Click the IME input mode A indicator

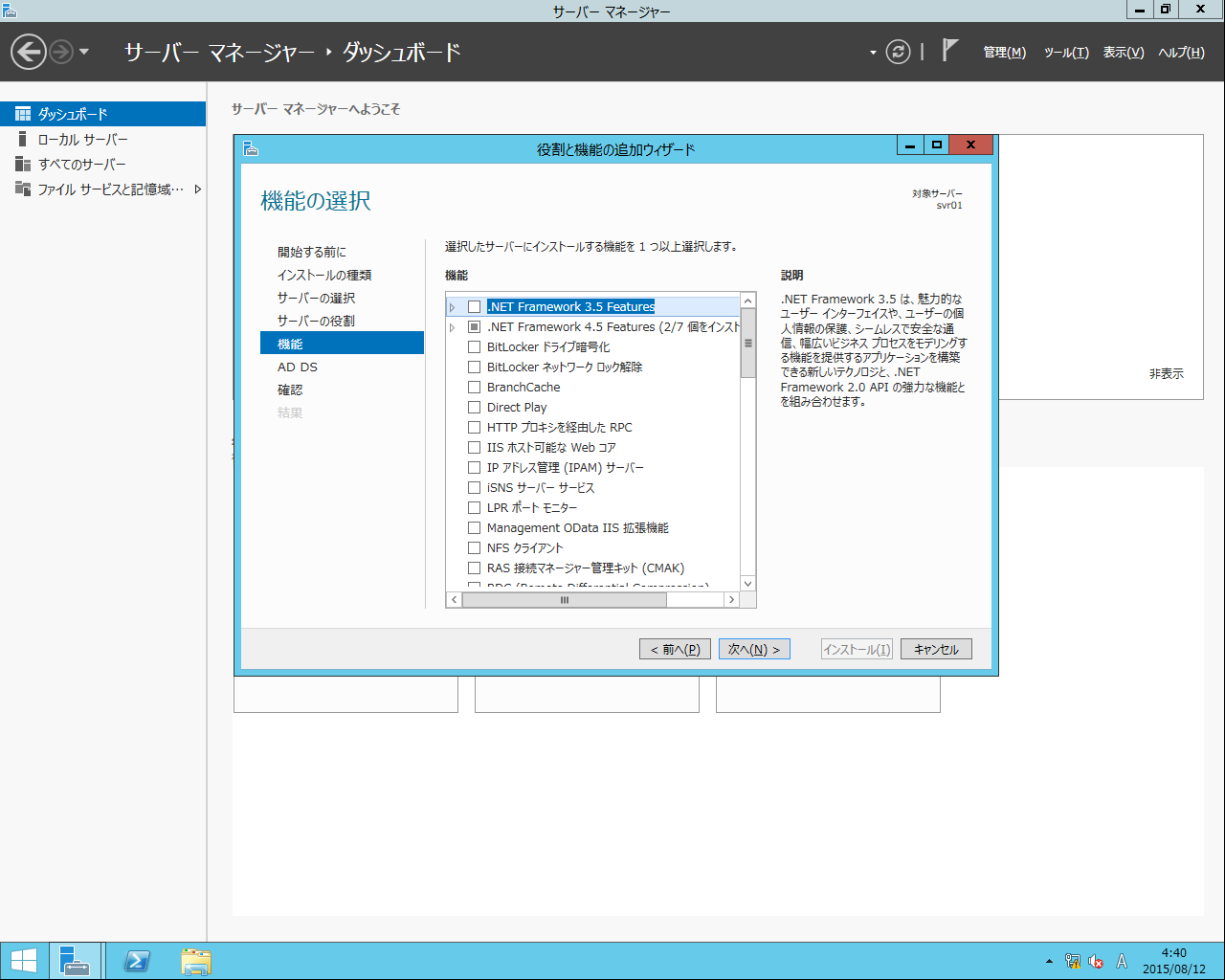point(1122,962)
